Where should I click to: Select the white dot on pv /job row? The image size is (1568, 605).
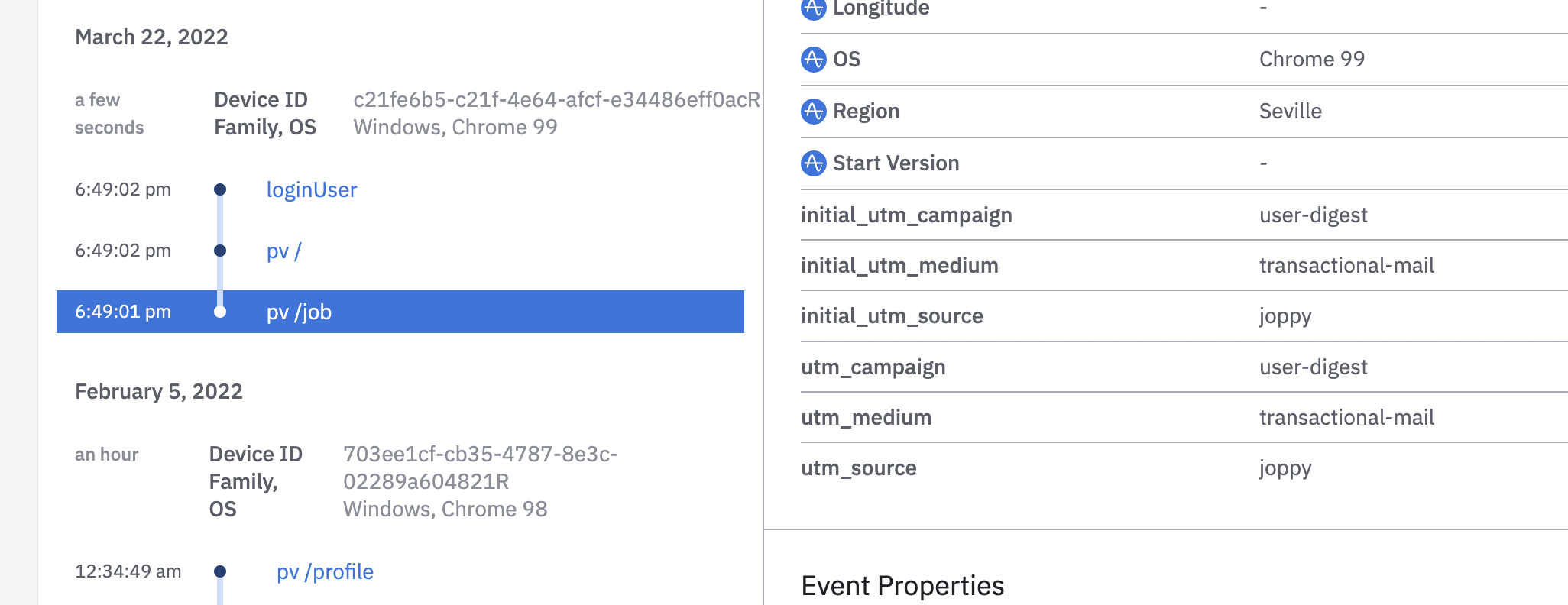pos(220,312)
